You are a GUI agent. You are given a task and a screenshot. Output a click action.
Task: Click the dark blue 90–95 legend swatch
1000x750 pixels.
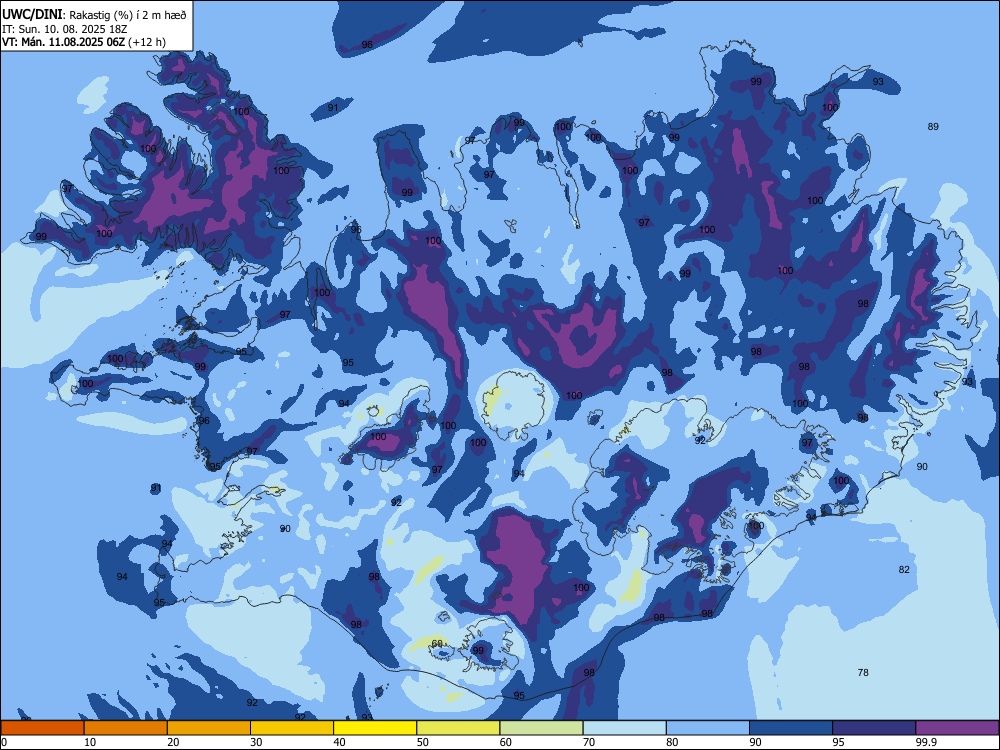tap(791, 728)
